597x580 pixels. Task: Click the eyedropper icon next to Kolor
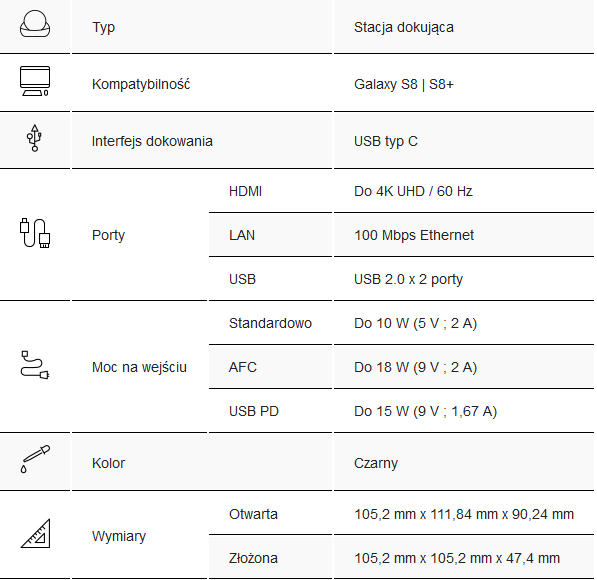click(35, 459)
